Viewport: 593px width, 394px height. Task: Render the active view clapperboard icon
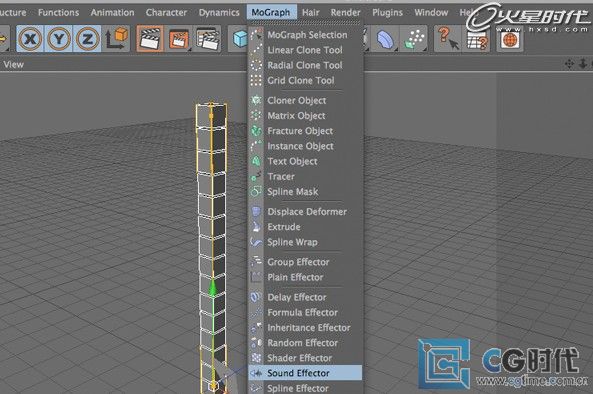click(x=150, y=39)
